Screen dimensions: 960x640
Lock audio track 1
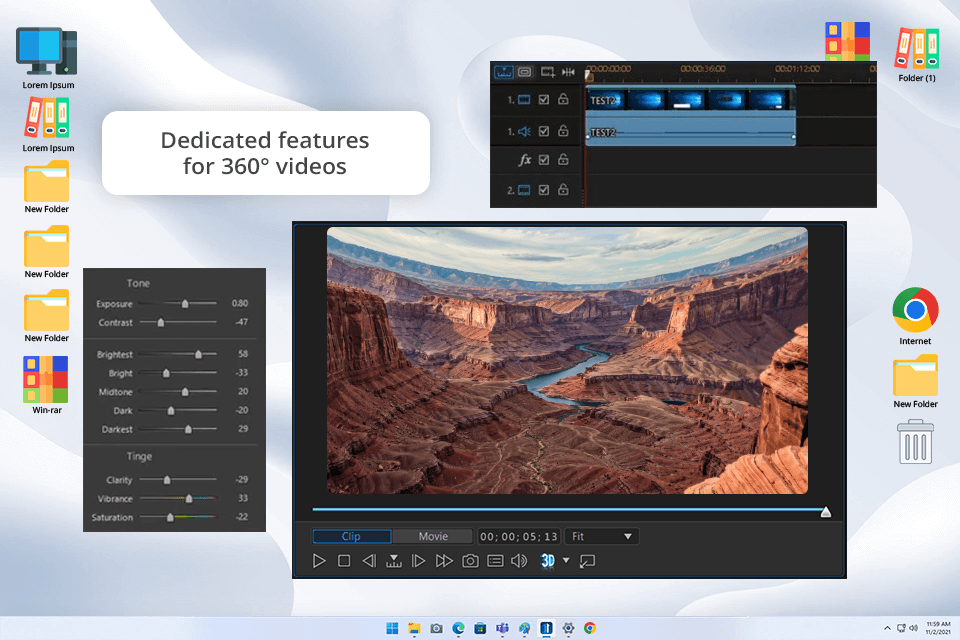pos(563,130)
